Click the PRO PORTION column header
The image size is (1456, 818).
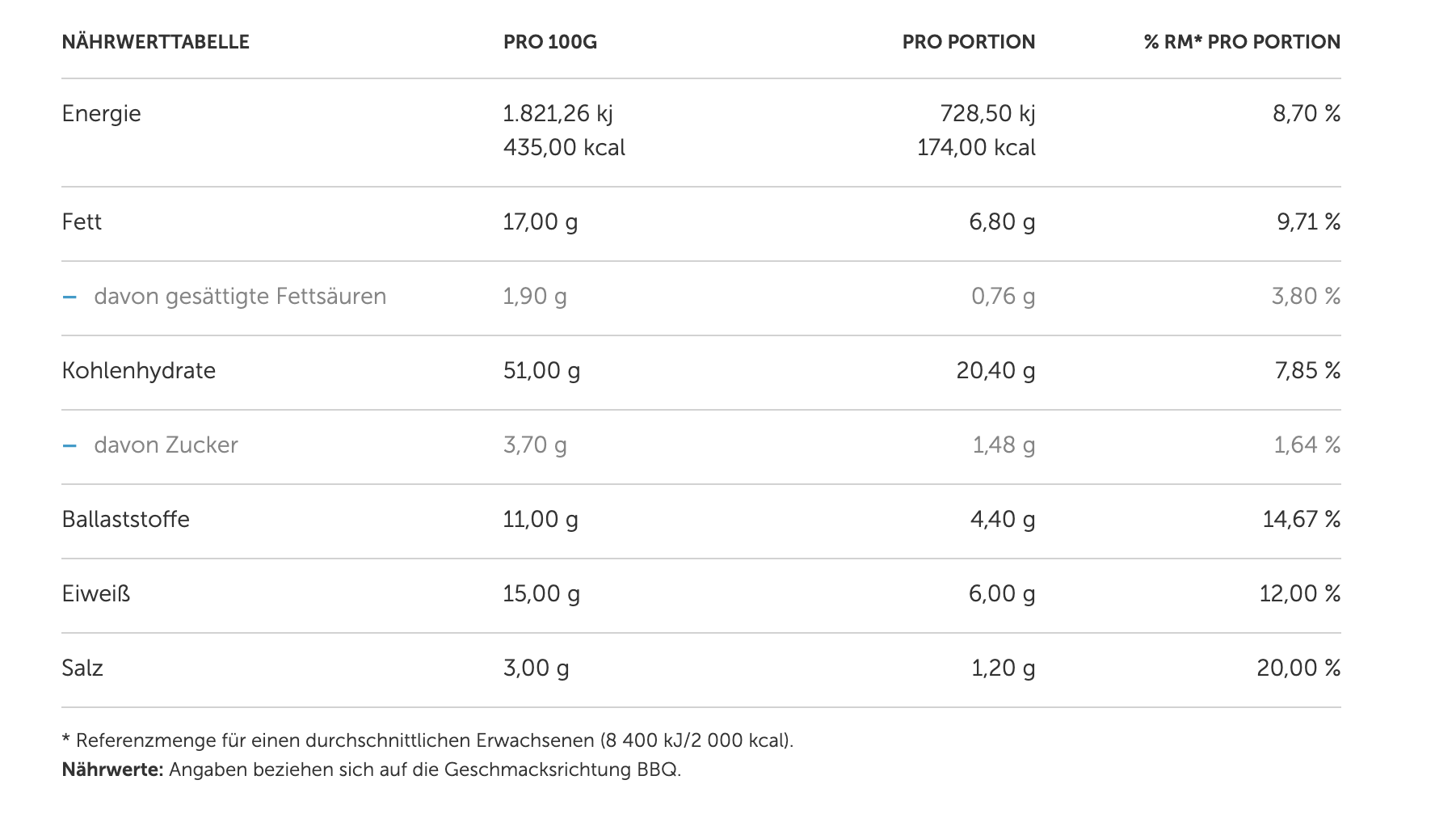pos(968,42)
